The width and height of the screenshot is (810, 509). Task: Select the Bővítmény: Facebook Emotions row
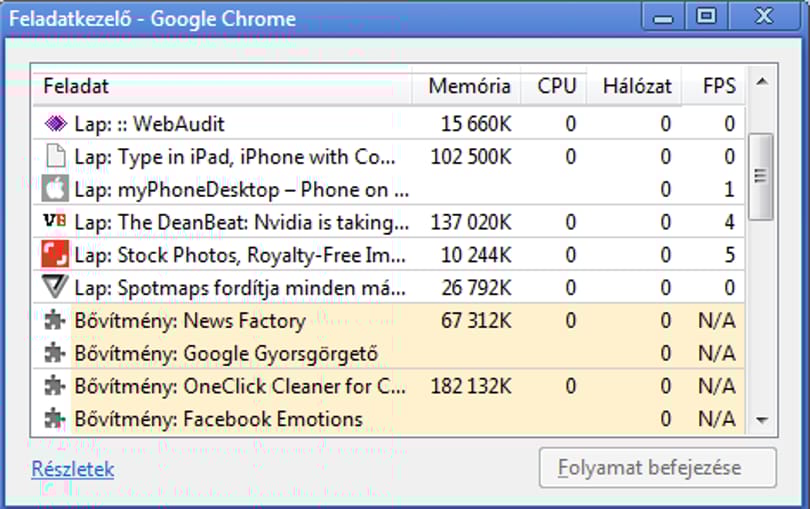coord(389,419)
